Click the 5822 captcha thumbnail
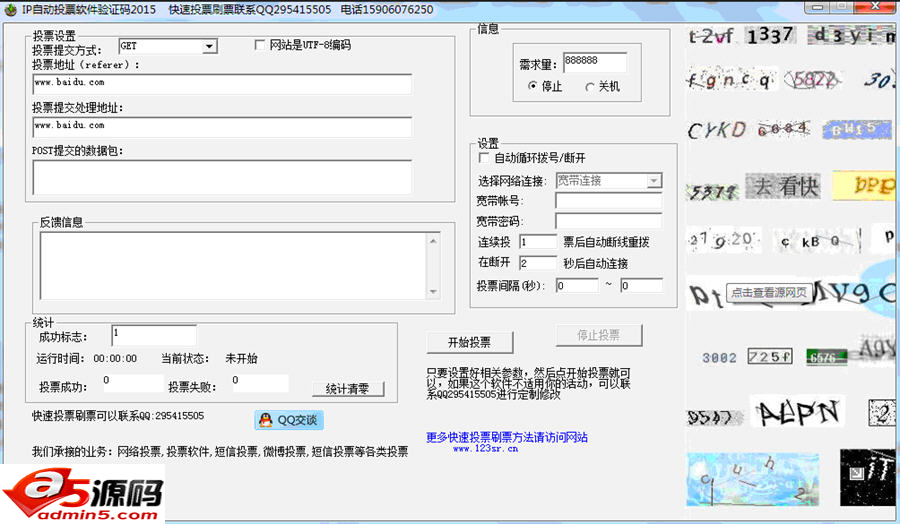The image size is (900, 524). [813, 80]
